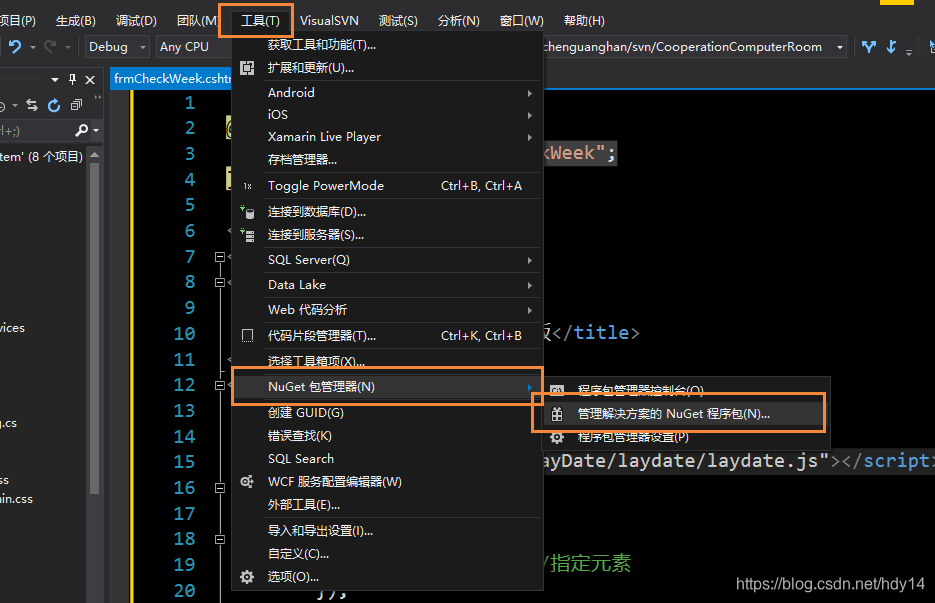The image size is (935, 603).
Task: Click the NuGet solution packages icon
Action: (x=557, y=414)
